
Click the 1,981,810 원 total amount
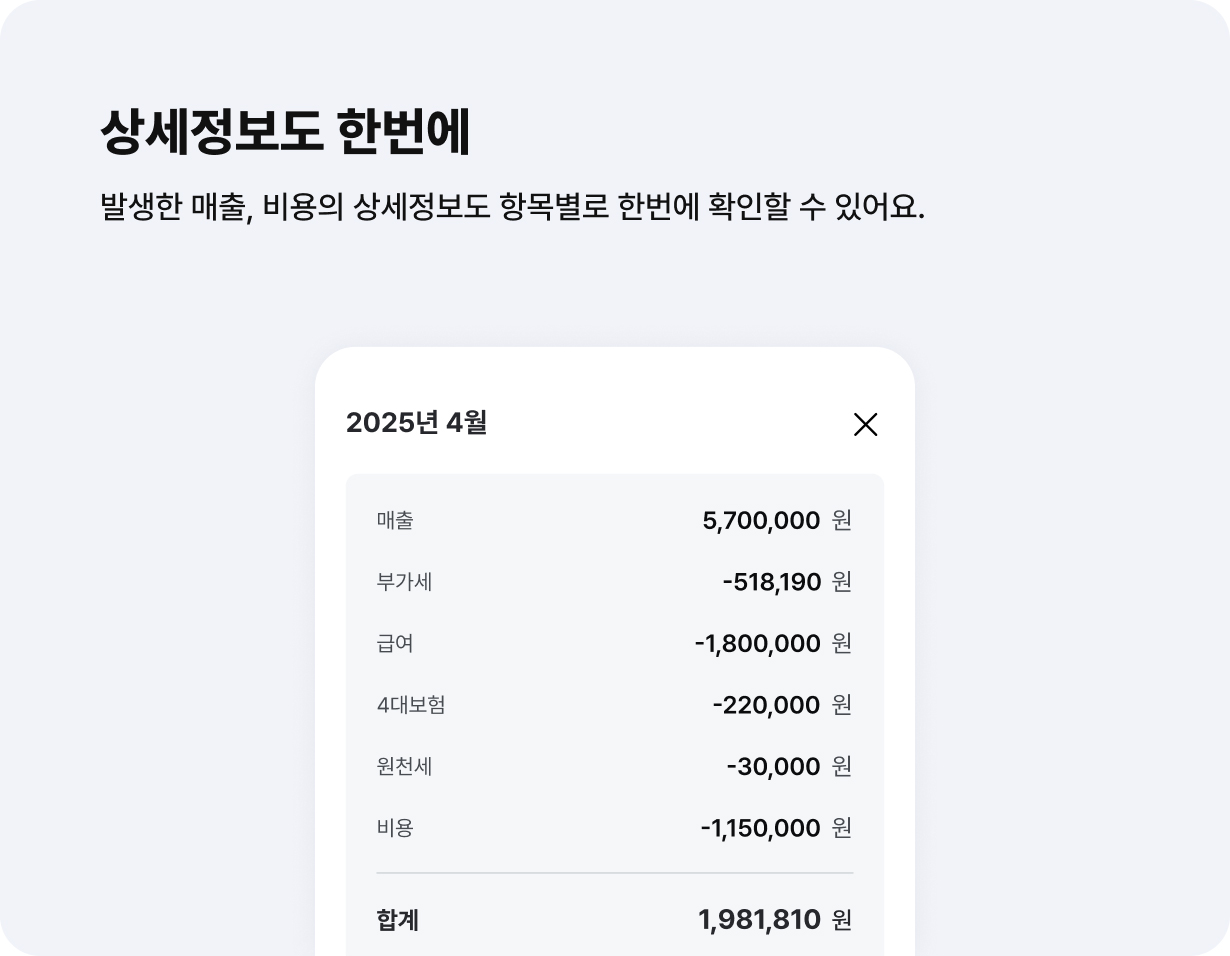click(775, 920)
